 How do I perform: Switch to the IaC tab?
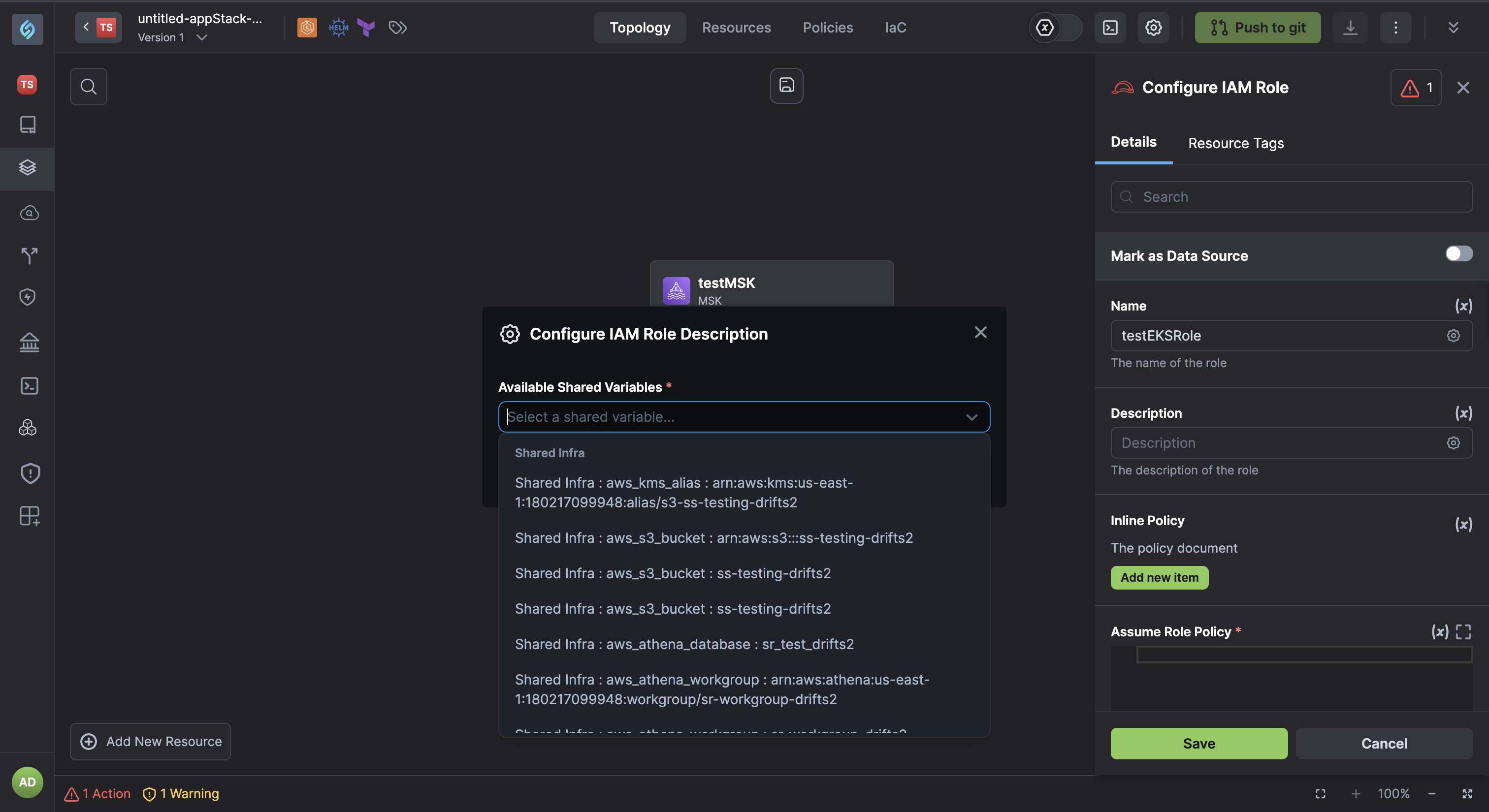(895, 27)
